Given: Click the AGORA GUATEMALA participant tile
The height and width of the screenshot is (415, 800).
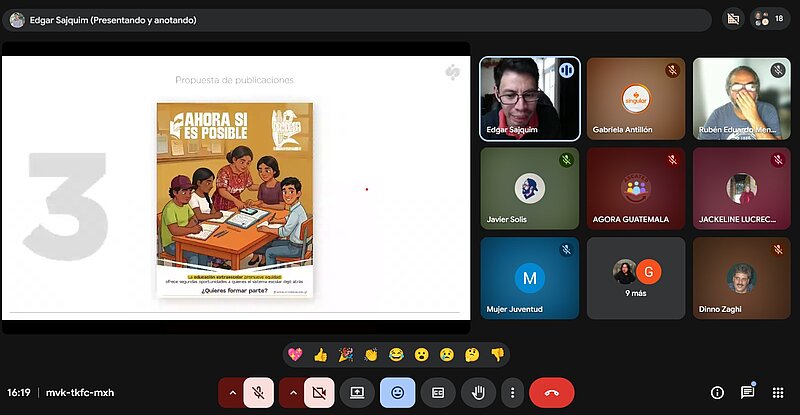Looking at the screenshot, I should point(636,189).
